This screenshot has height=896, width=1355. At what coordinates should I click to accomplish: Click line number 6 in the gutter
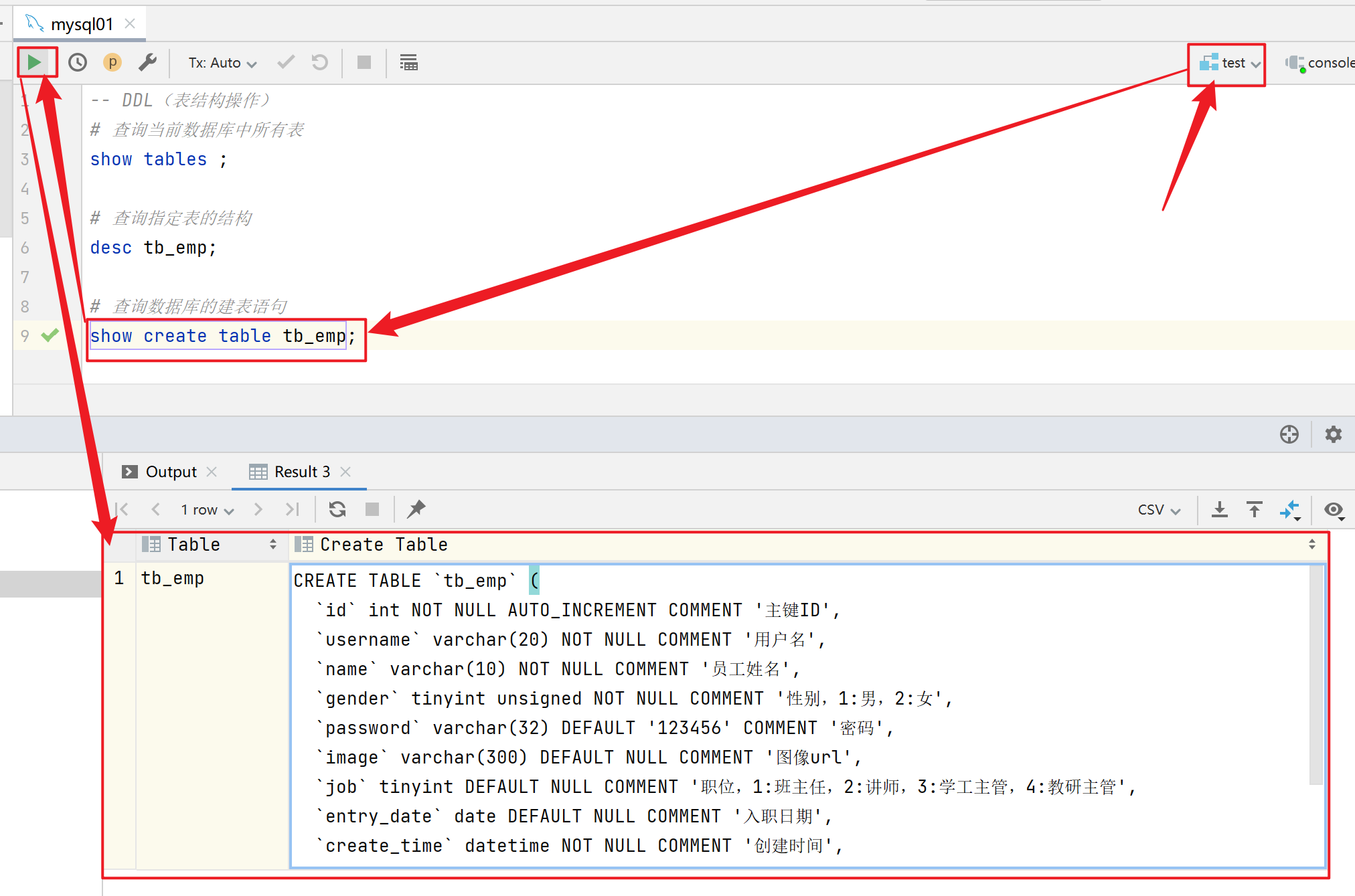tap(25, 248)
